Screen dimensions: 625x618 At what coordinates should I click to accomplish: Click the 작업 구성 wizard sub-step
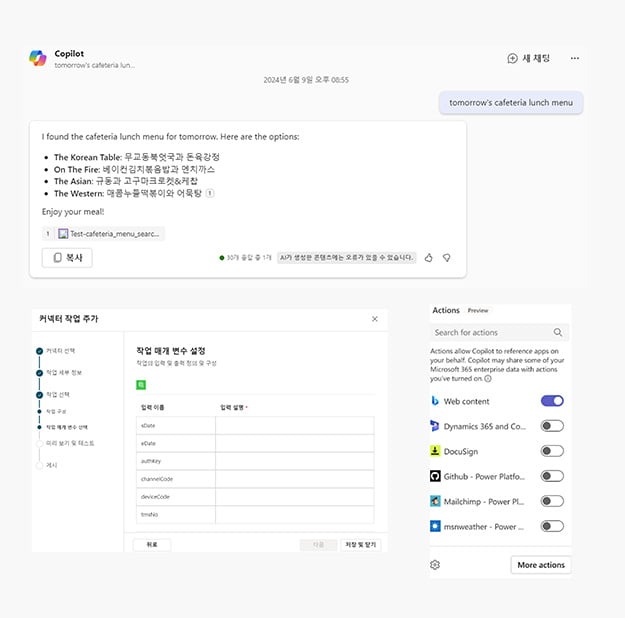(52, 411)
